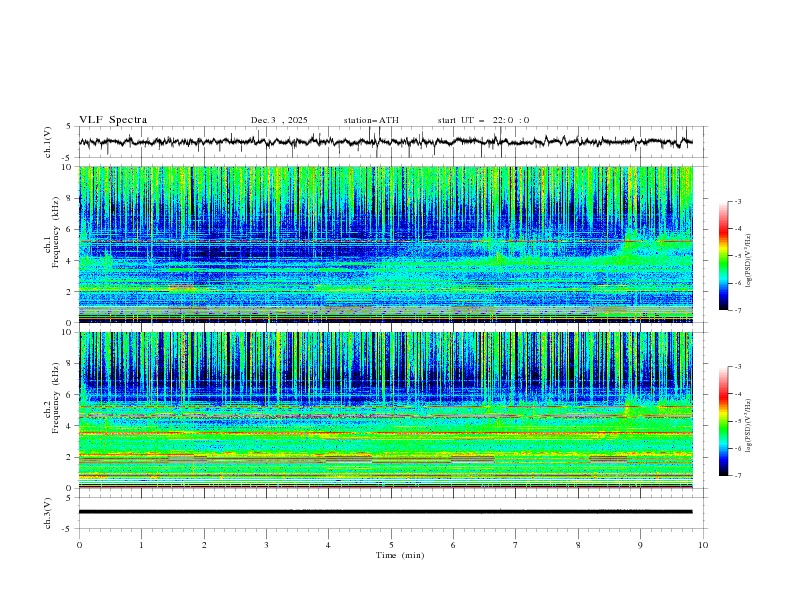The width and height of the screenshot is (792, 612).
Task: Click the ch.2 spectrogram panel
Action: [x=385, y=410]
